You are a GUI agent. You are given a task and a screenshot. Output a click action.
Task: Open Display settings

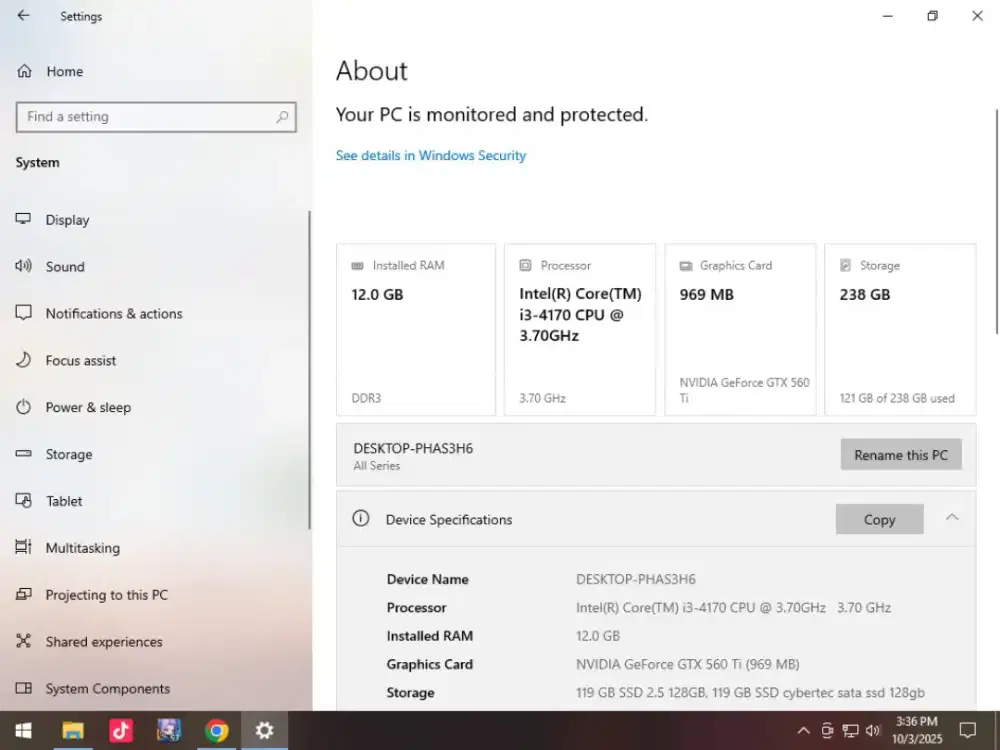coord(67,220)
